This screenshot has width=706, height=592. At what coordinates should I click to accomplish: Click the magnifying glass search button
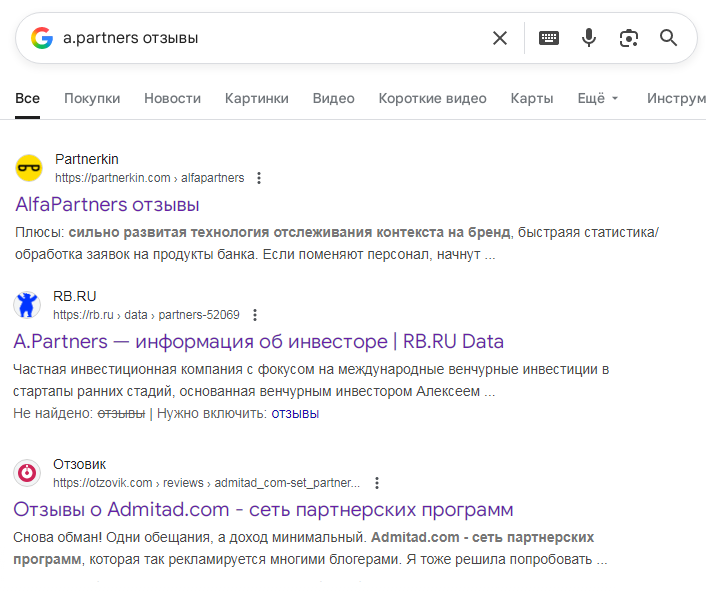669,38
